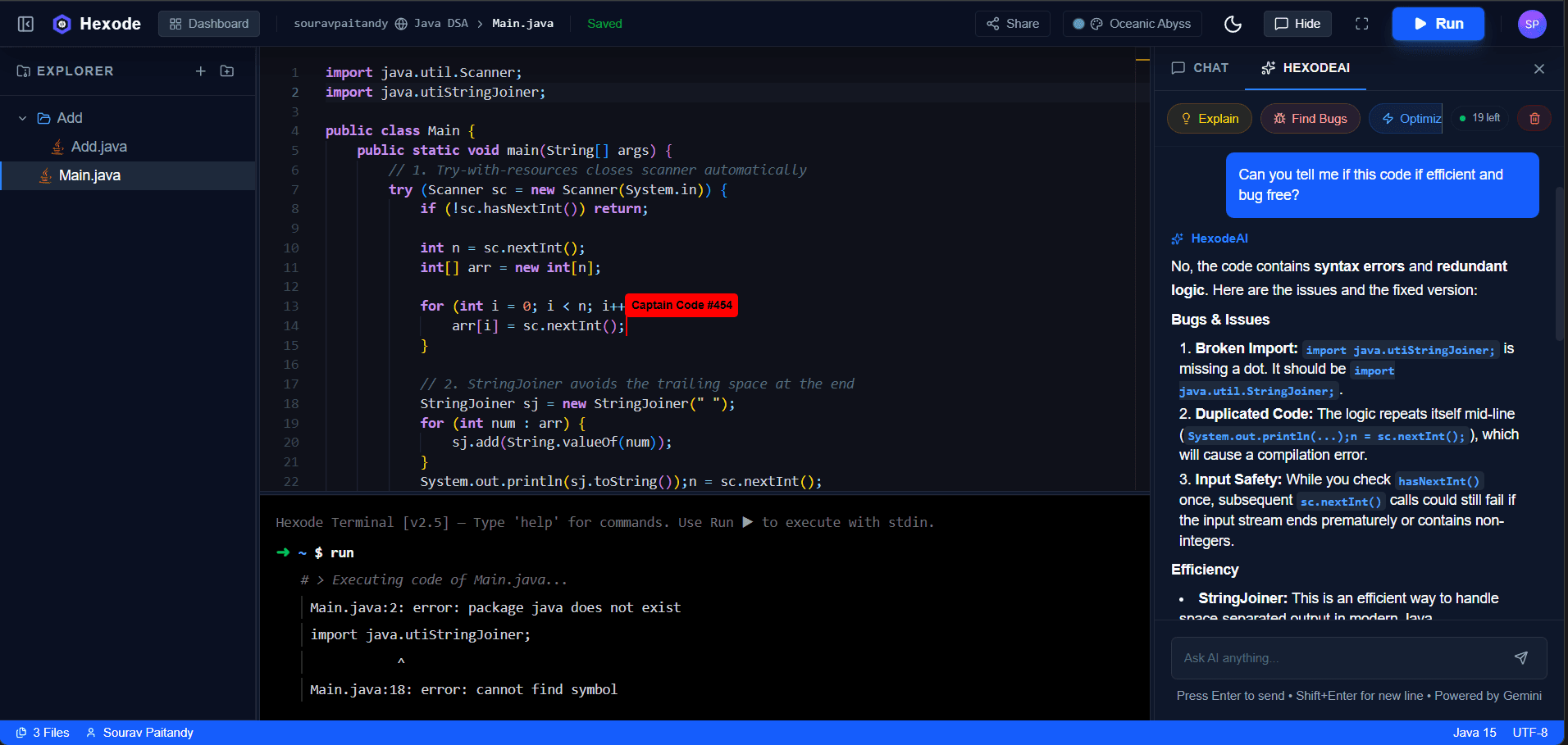Screen dimensions: 1568x745
Task: Collapse the sidebar panel icon
Action: click(25, 24)
